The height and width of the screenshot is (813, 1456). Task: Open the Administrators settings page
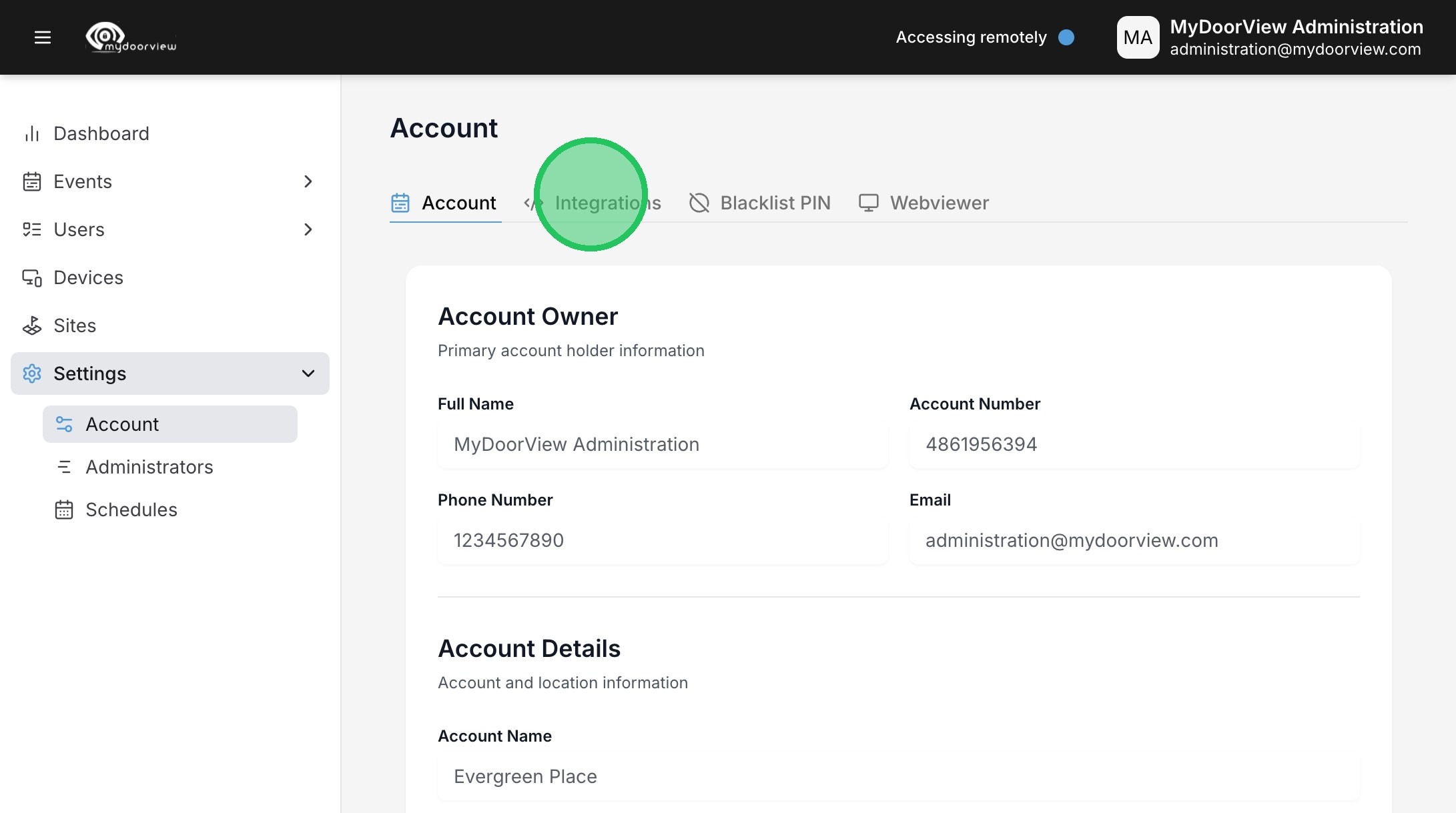click(149, 467)
